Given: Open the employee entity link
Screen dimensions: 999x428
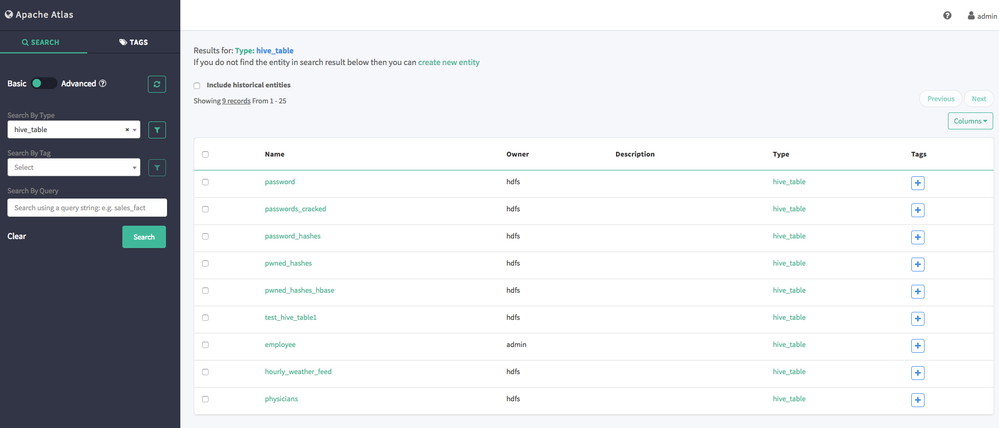Looking at the screenshot, I should pyautogui.click(x=280, y=345).
